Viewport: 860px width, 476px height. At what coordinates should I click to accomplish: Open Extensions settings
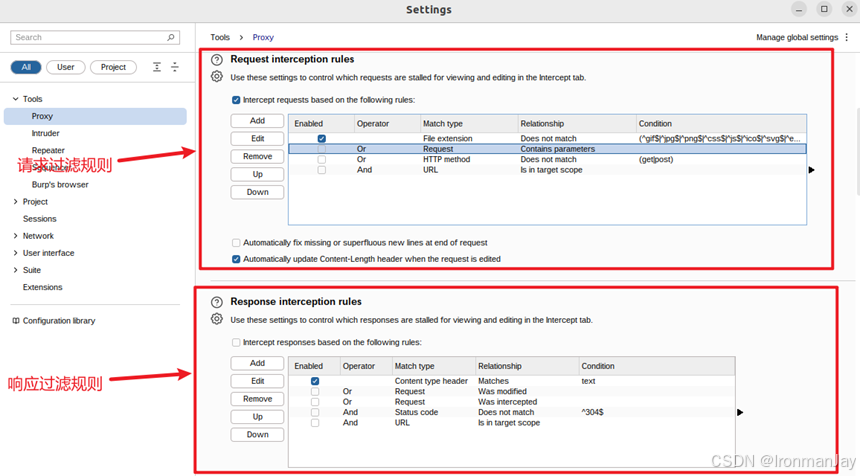(x=42, y=287)
